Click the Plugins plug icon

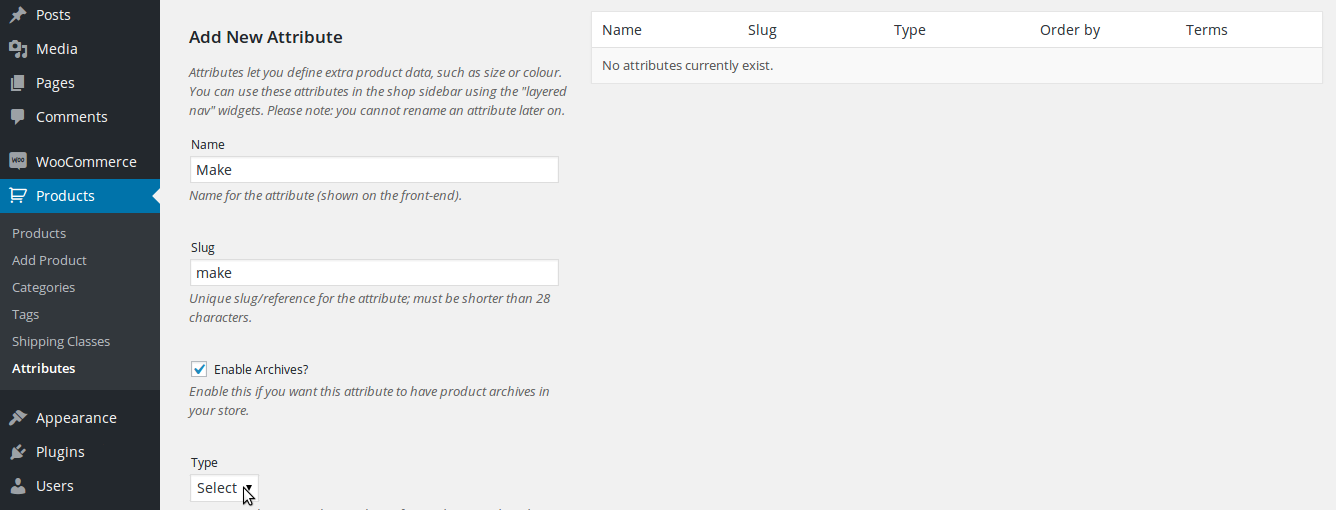(18, 452)
